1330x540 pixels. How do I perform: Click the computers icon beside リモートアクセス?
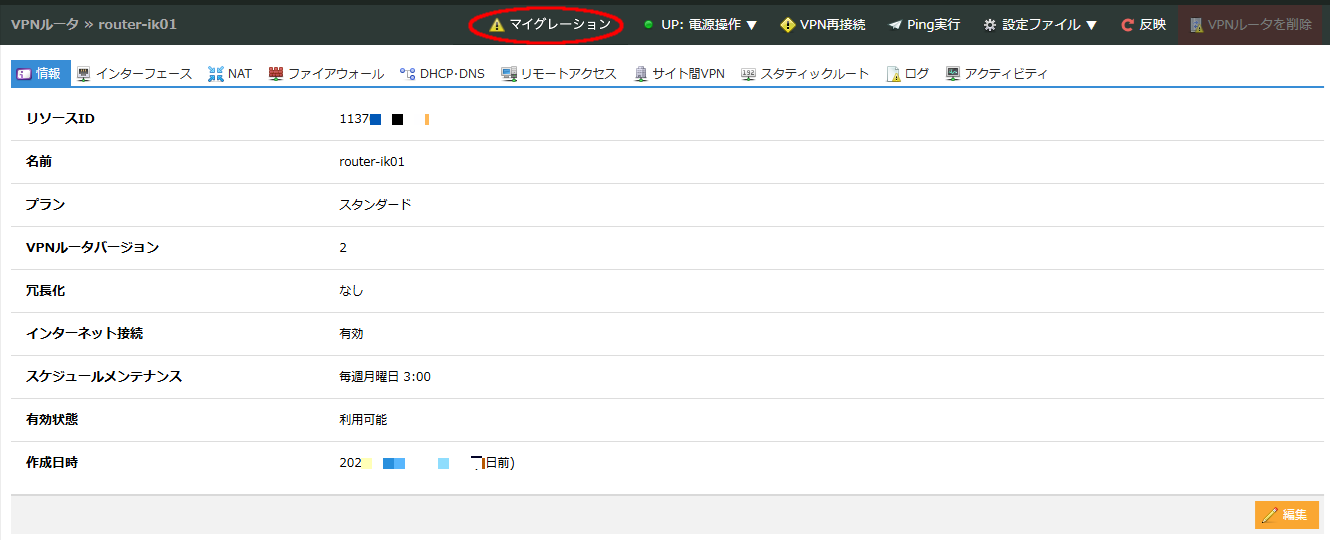pos(509,74)
